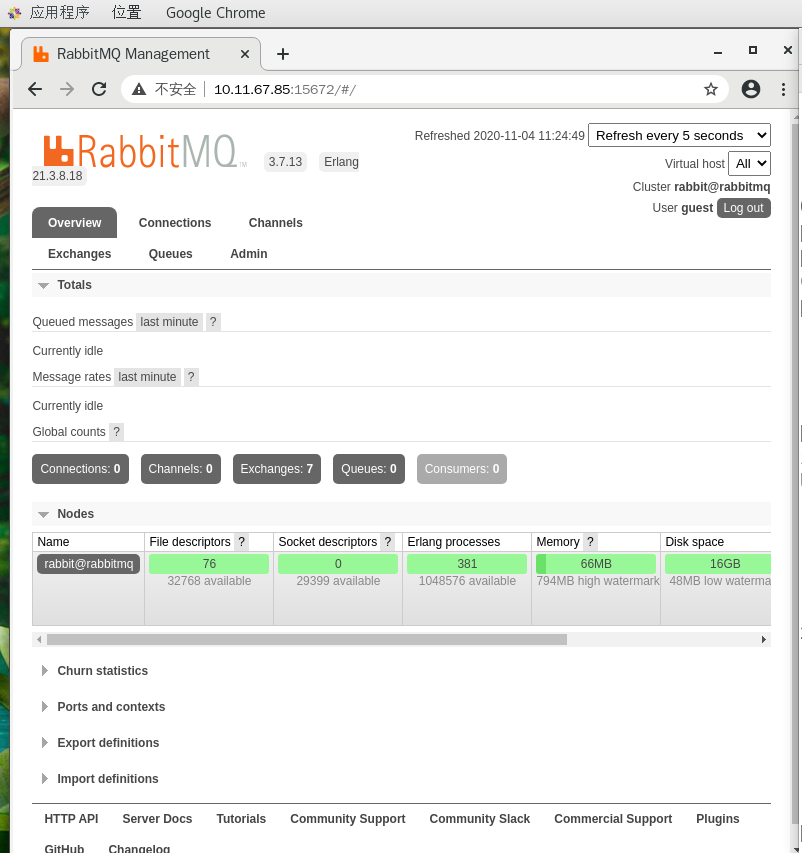Screen dimensions: 802x853
Task: Open the 位置 menu
Action: [x=126, y=13]
